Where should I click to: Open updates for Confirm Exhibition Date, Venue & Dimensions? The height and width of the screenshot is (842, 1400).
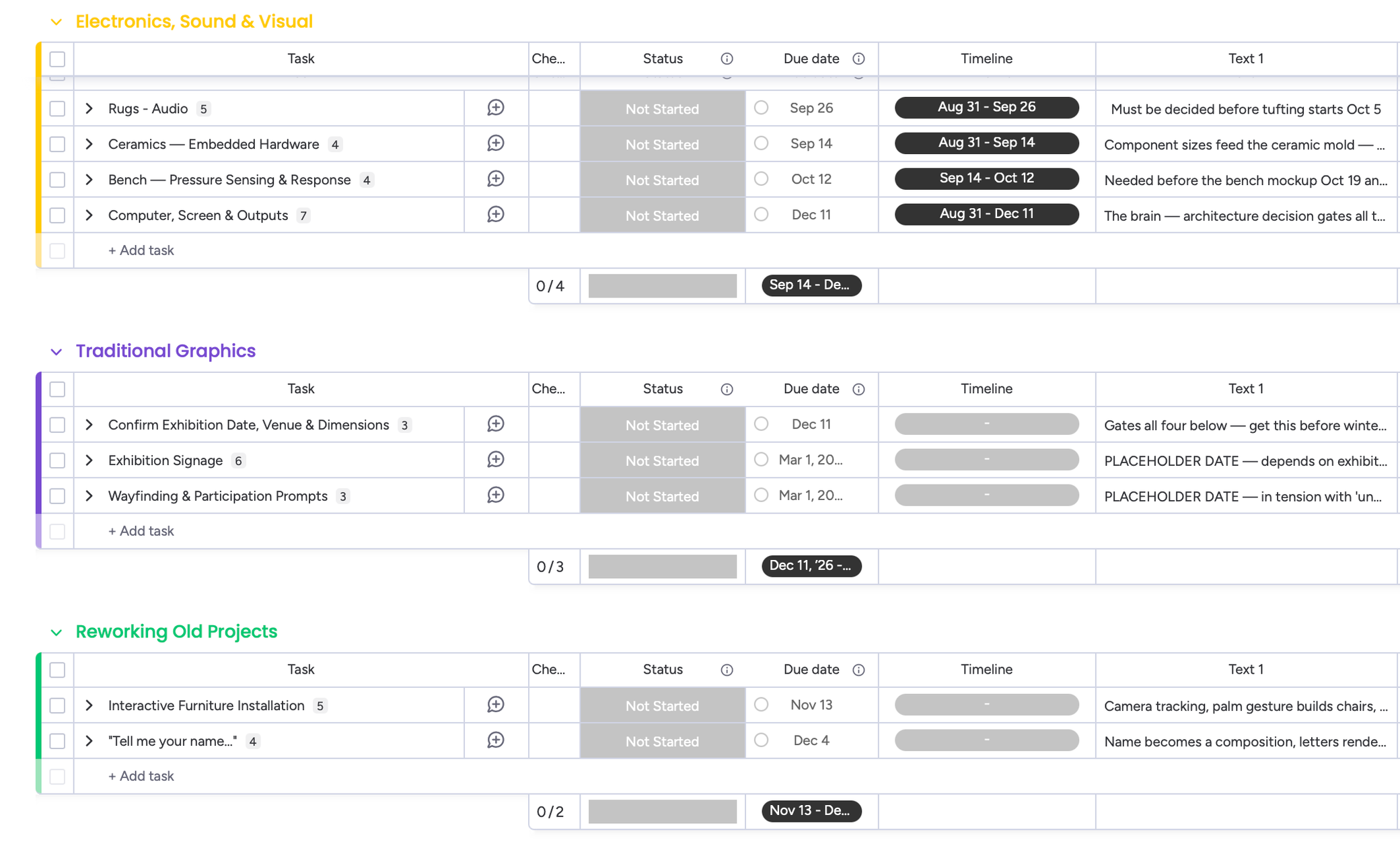(496, 424)
